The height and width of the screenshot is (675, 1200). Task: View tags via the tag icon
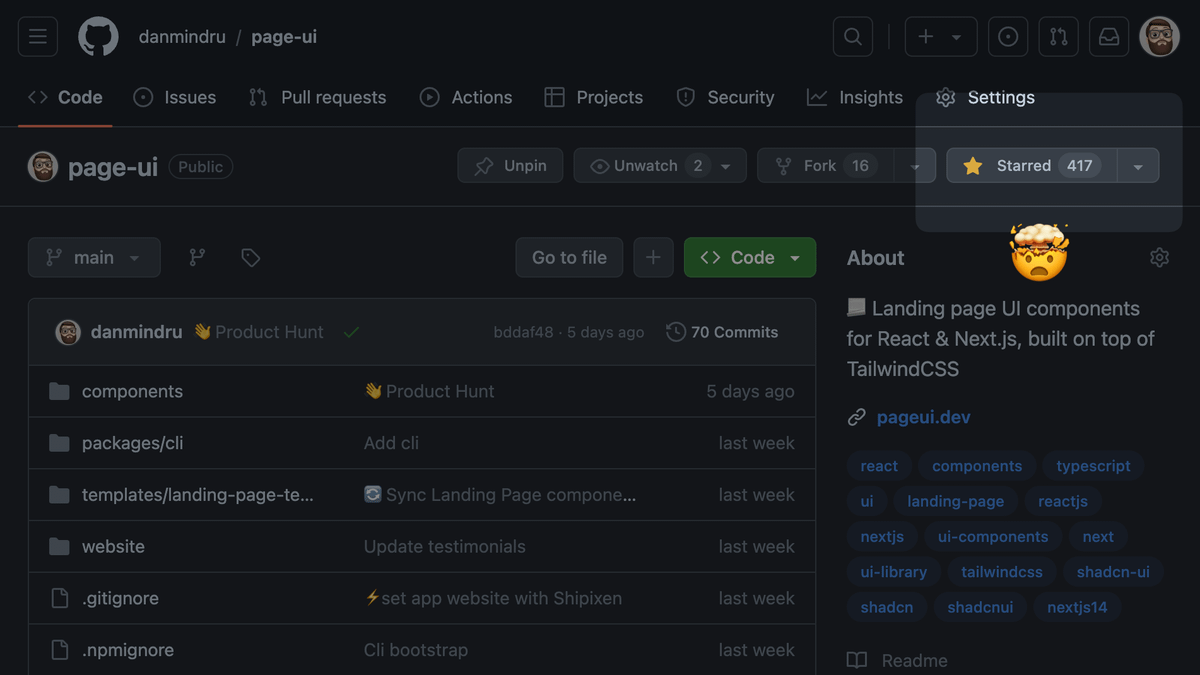click(x=250, y=258)
